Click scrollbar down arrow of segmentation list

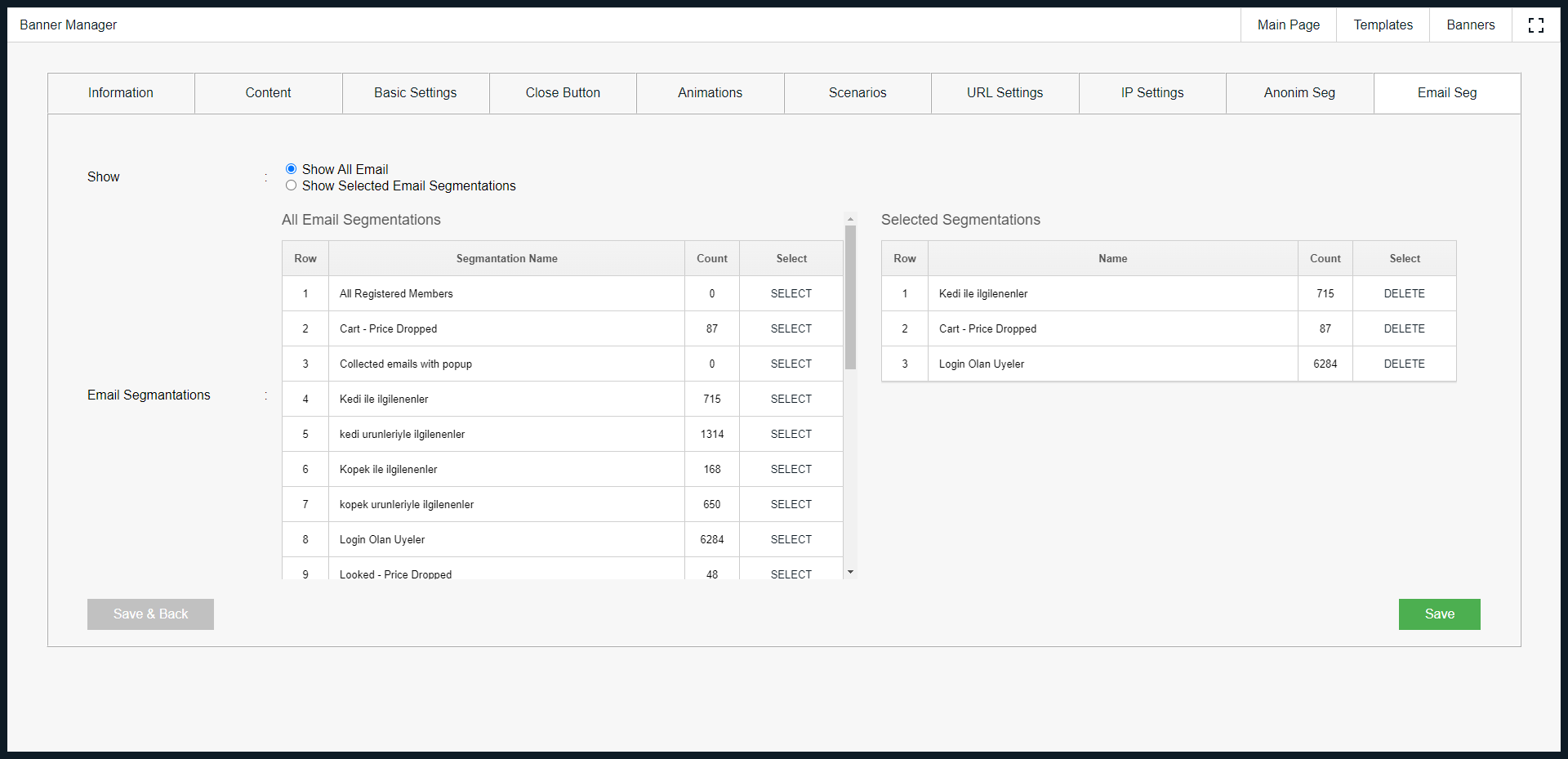click(x=850, y=573)
